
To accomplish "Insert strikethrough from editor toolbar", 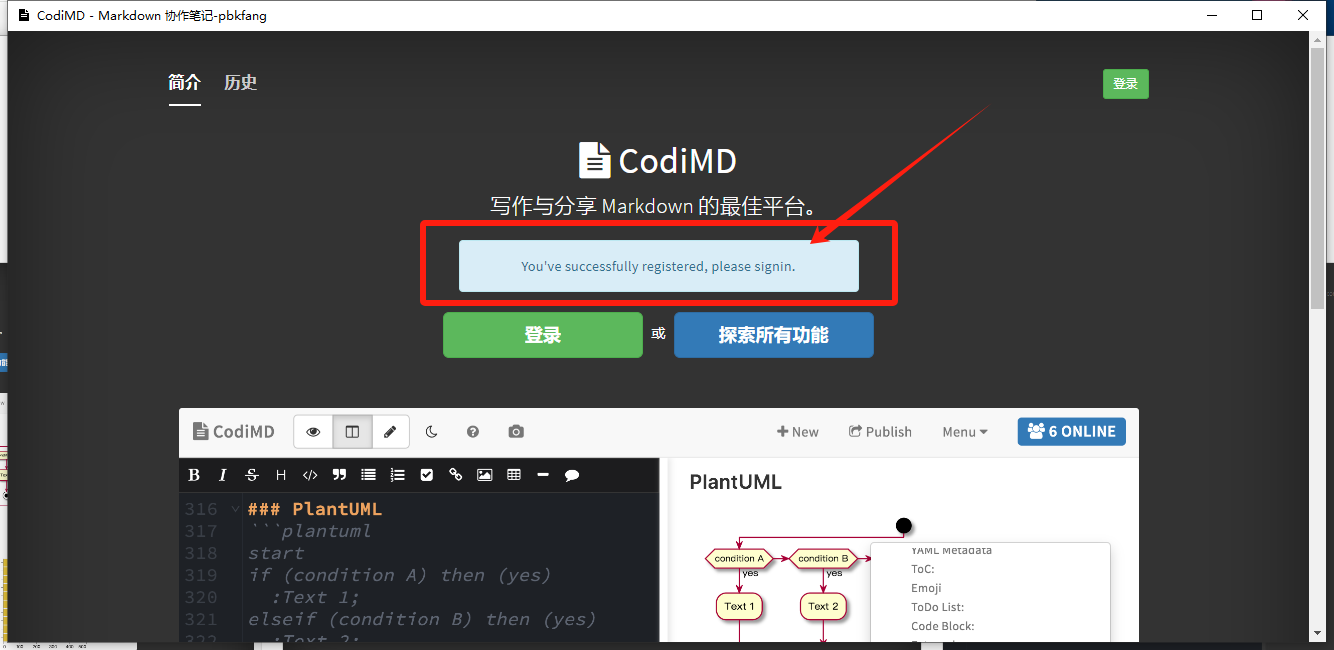I will click(252, 475).
